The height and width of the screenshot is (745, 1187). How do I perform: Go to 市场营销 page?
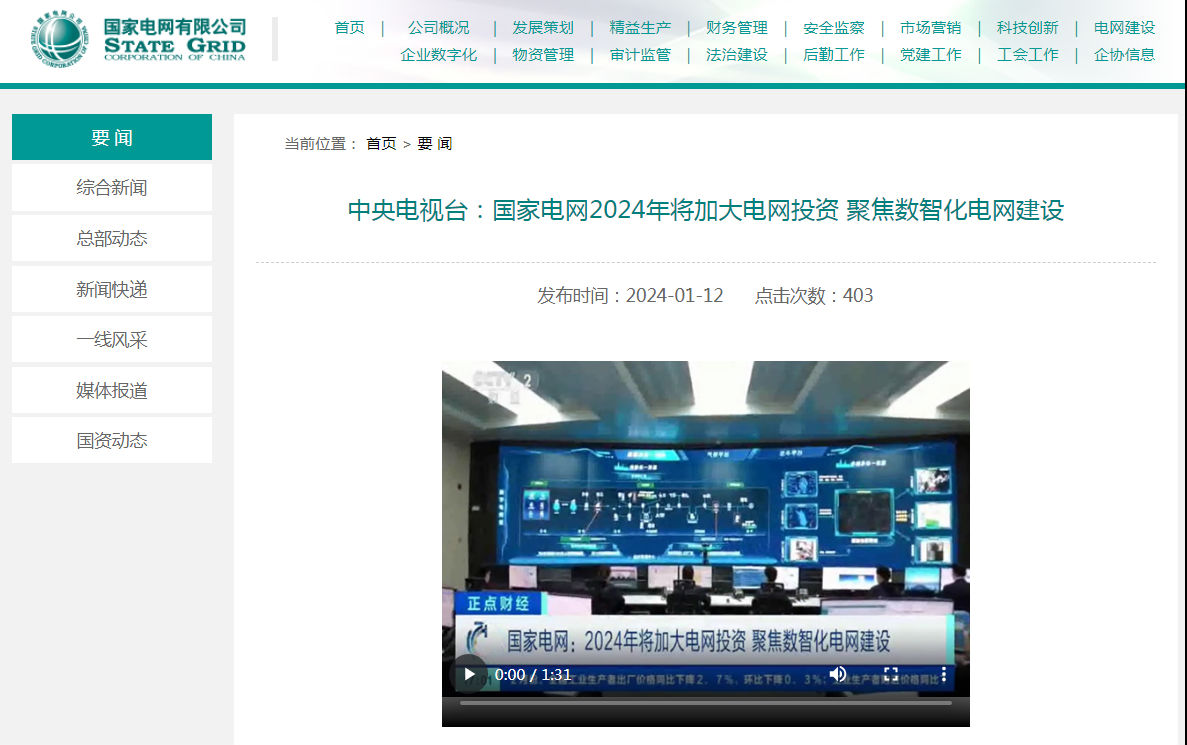point(930,28)
